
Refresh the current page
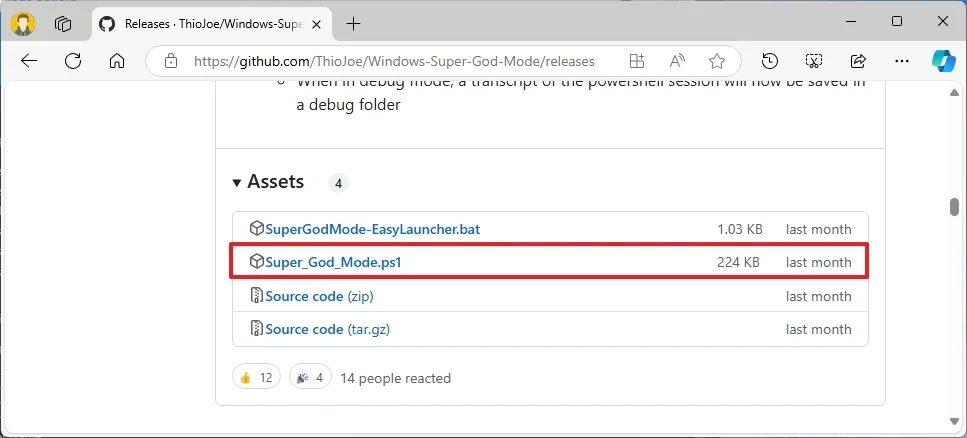(x=73, y=60)
